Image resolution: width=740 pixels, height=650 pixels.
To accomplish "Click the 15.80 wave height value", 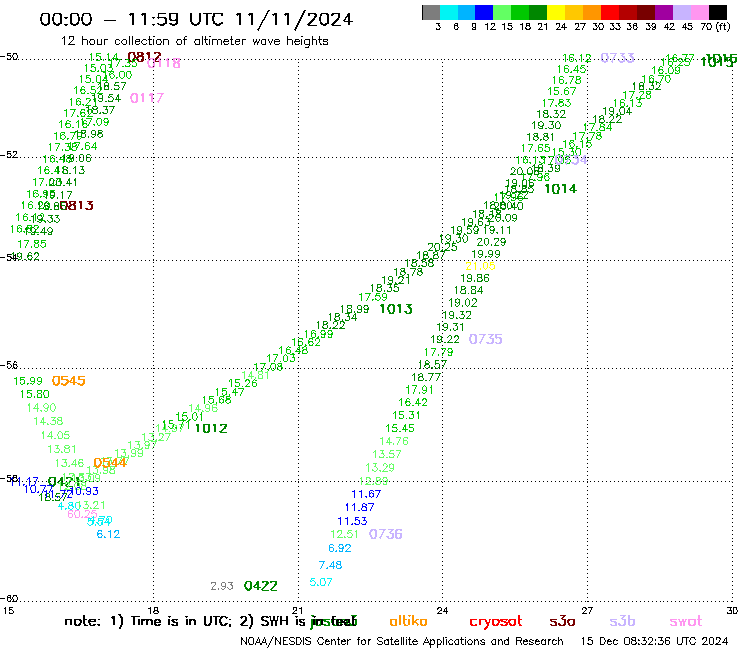I will click(x=34, y=394).
